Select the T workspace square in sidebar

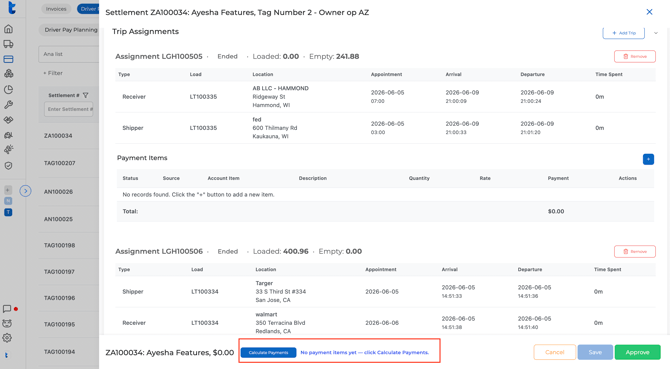coord(8,212)
